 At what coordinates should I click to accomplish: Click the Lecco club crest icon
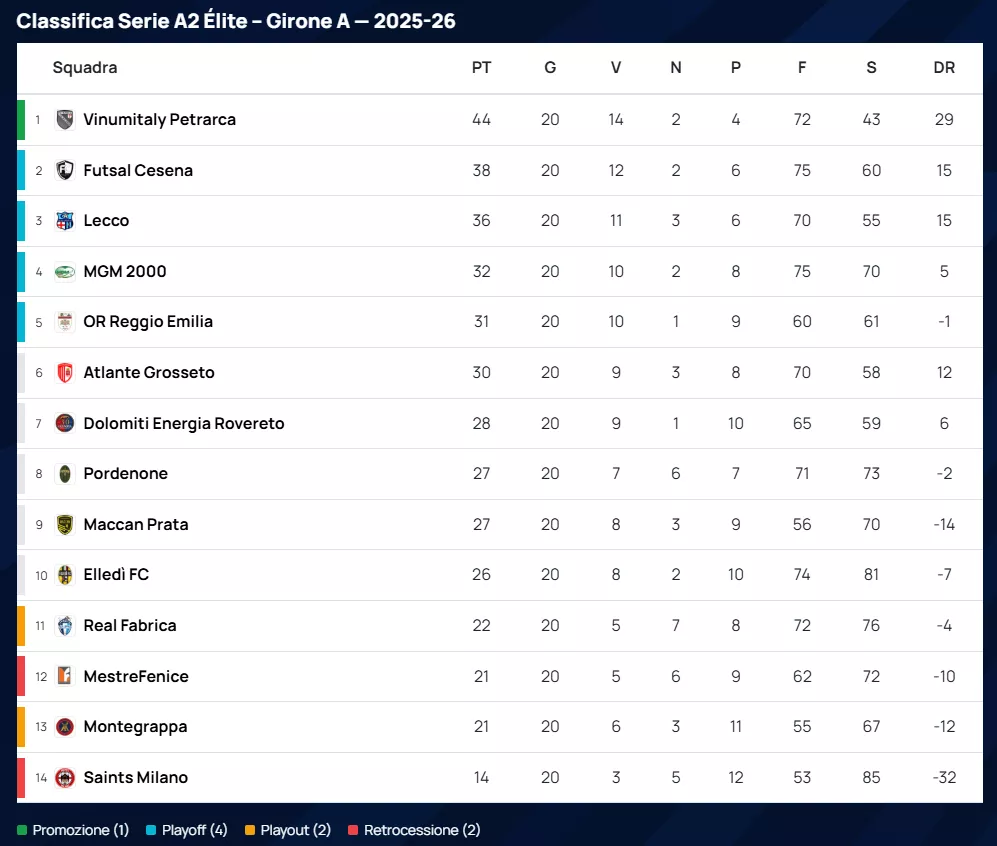coord(65,221)
